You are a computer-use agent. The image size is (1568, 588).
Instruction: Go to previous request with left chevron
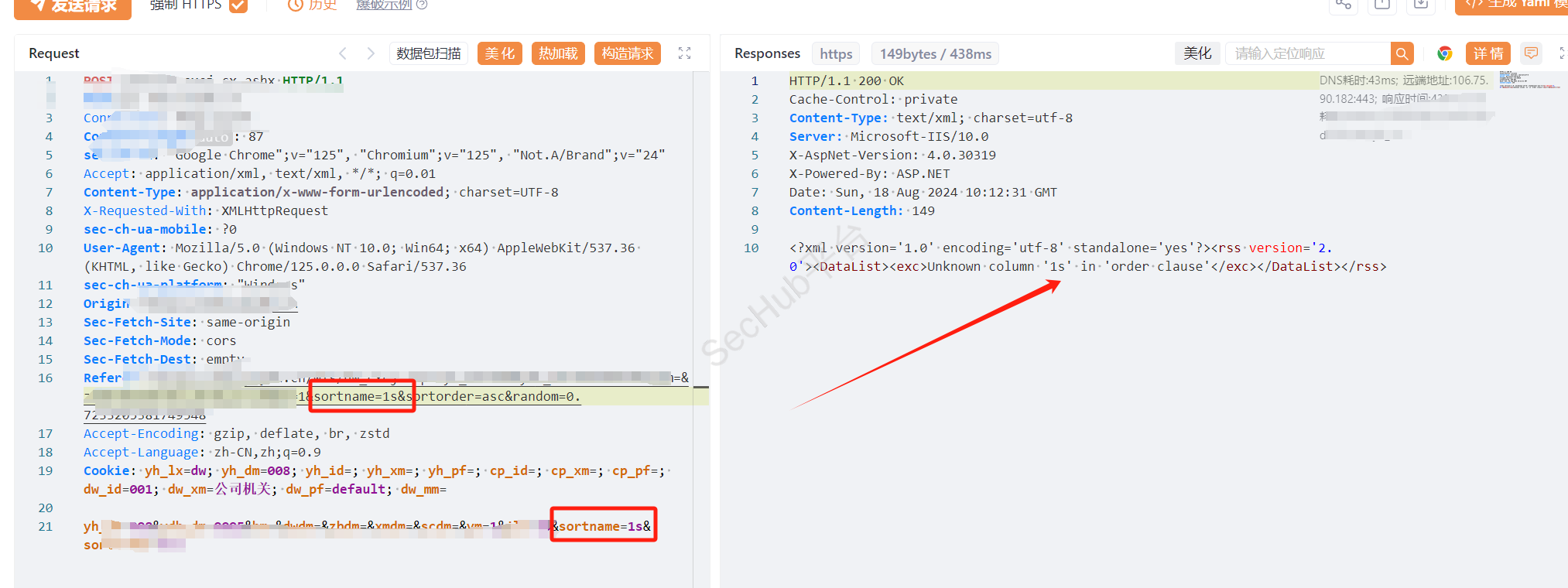point(343,53)
